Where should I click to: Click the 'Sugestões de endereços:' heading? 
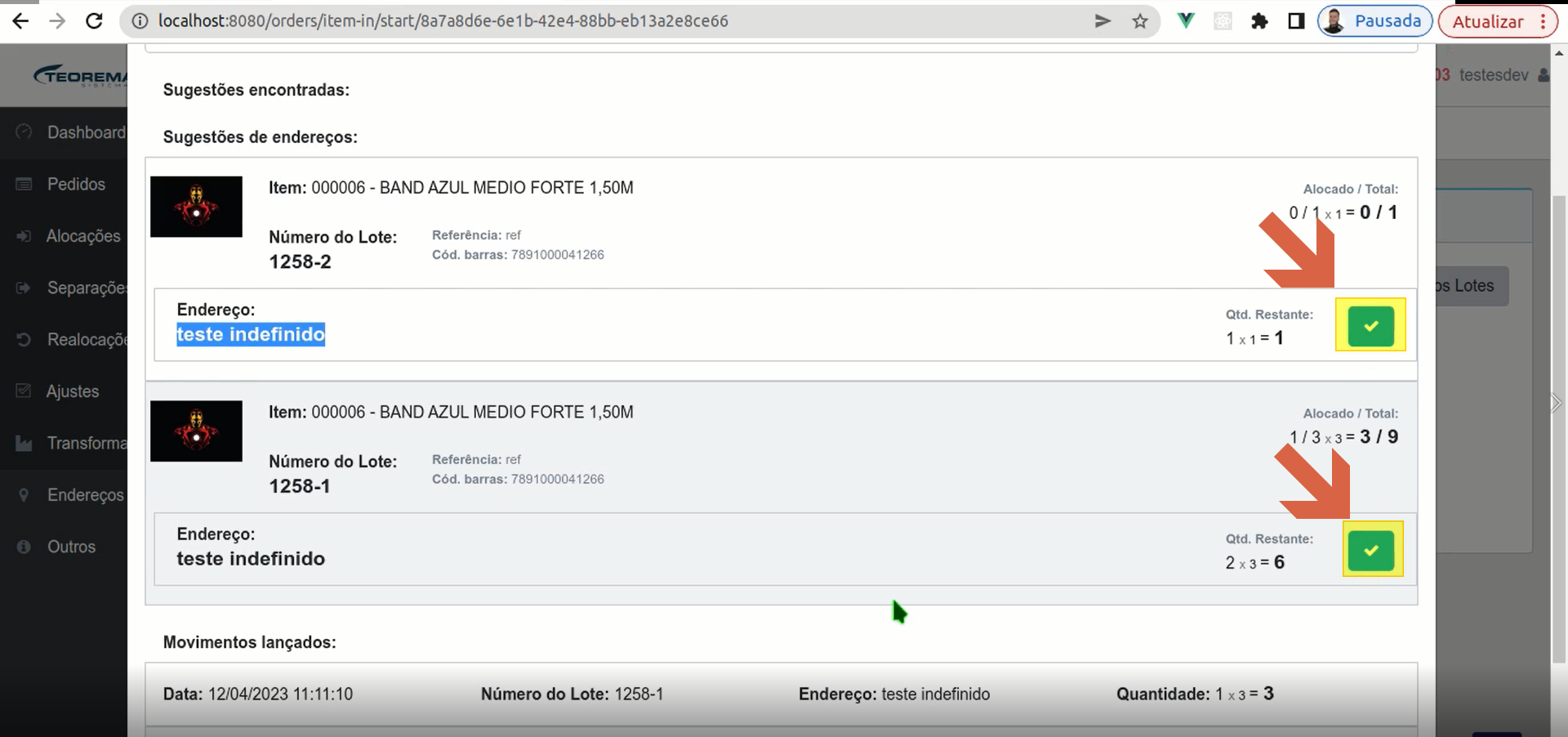260,137
